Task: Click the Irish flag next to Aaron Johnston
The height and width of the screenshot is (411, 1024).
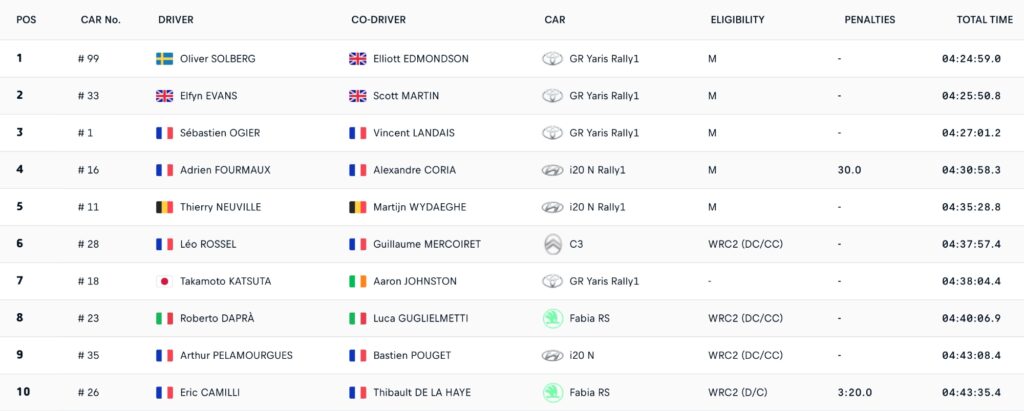Action: click(358, 281)
